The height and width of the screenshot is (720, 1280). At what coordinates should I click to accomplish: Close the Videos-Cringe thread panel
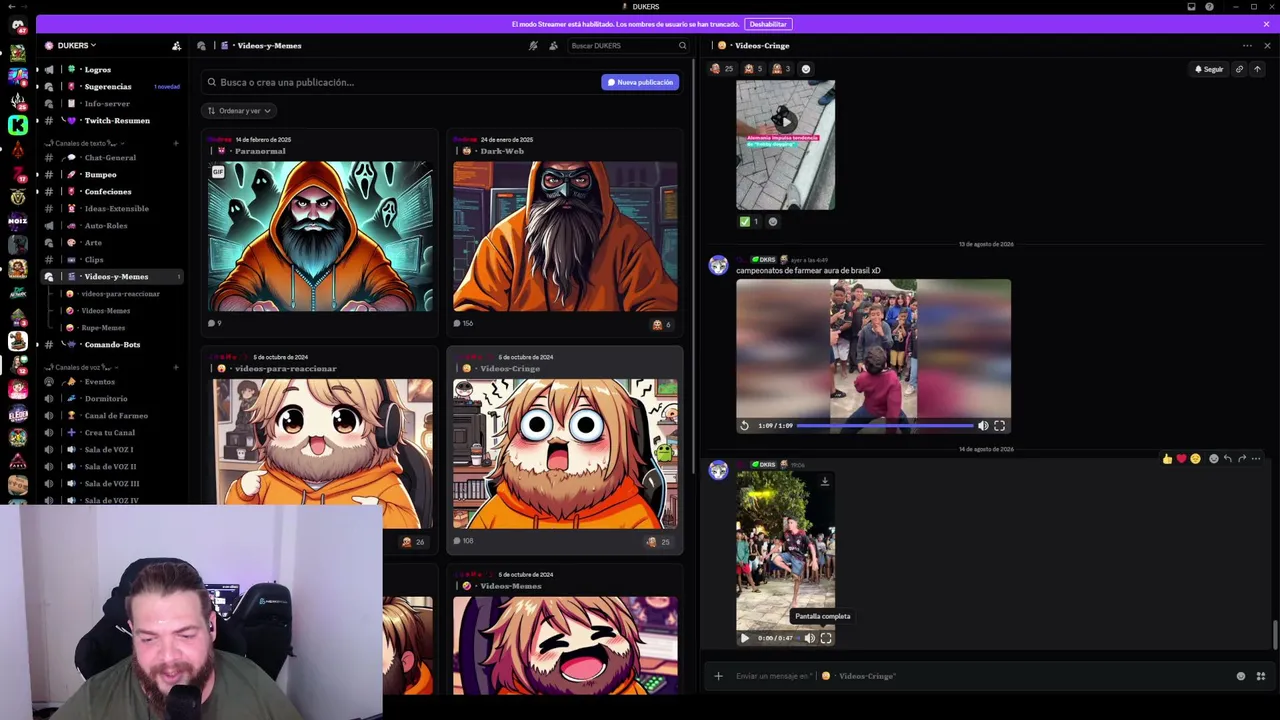tap(1267, 45)
